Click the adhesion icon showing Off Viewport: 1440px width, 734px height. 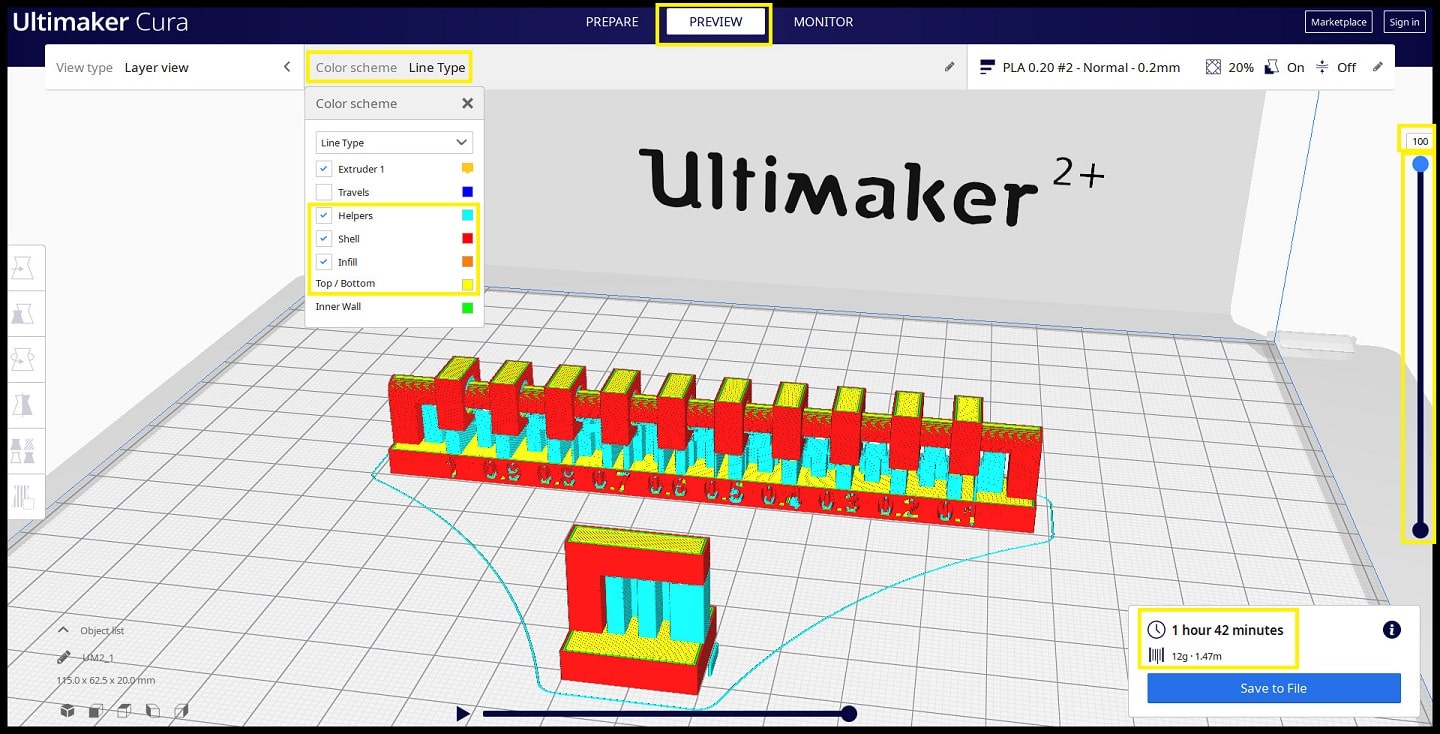1322,67
